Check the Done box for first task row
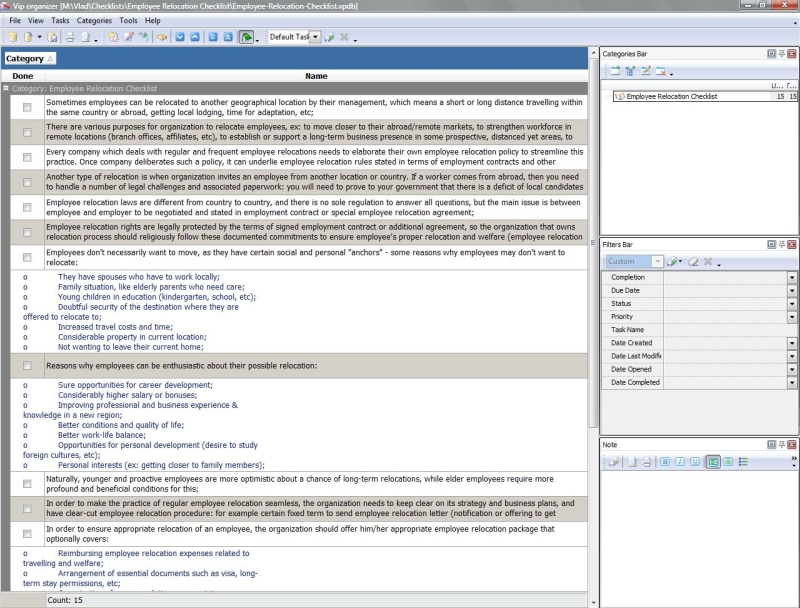Viewport: 800px width, 608px height. click(27, 107)
